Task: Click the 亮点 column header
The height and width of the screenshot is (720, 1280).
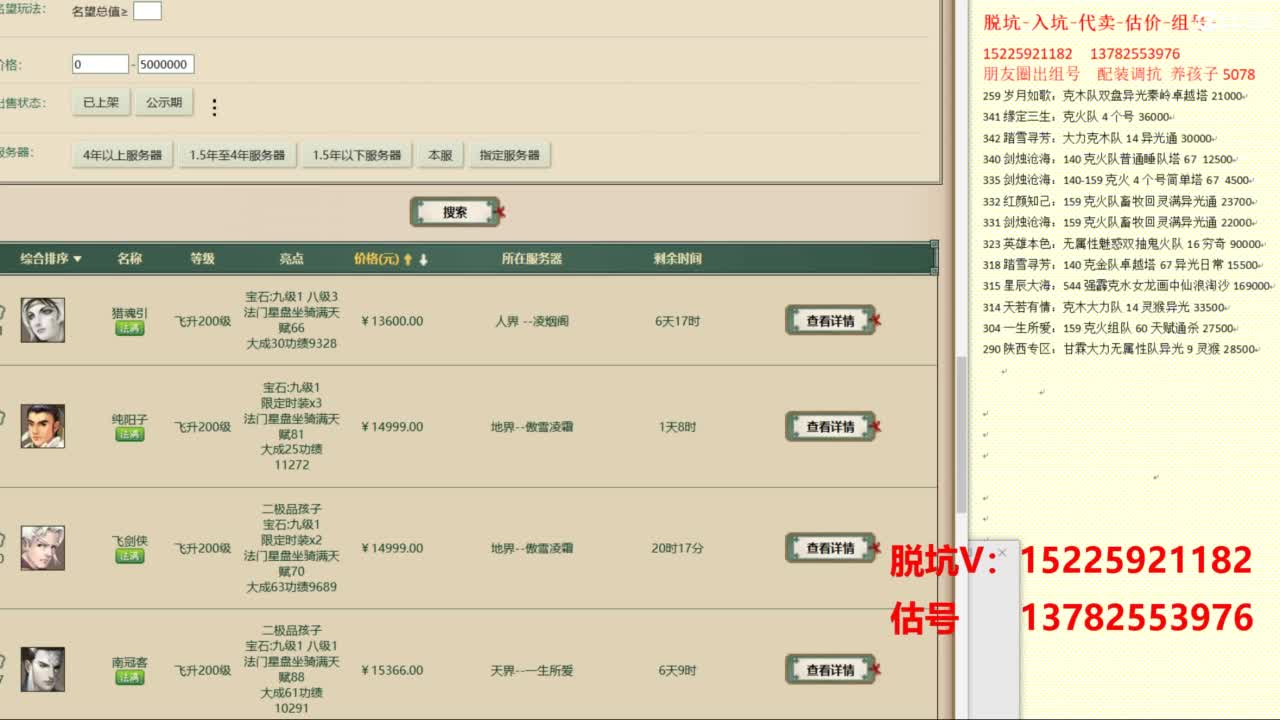Action: point(291,258)
